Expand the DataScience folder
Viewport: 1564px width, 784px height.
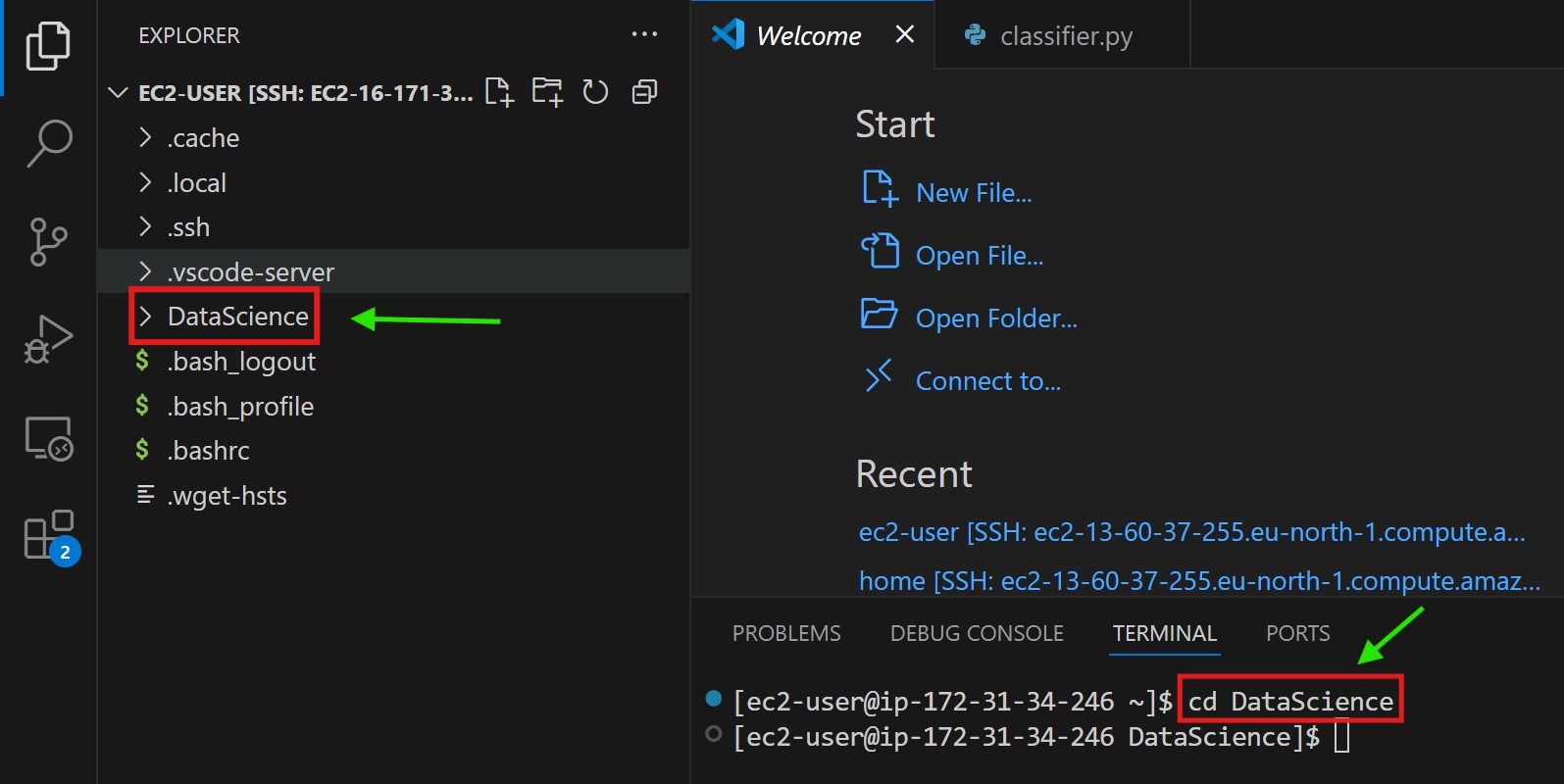(x=237, y=317)
